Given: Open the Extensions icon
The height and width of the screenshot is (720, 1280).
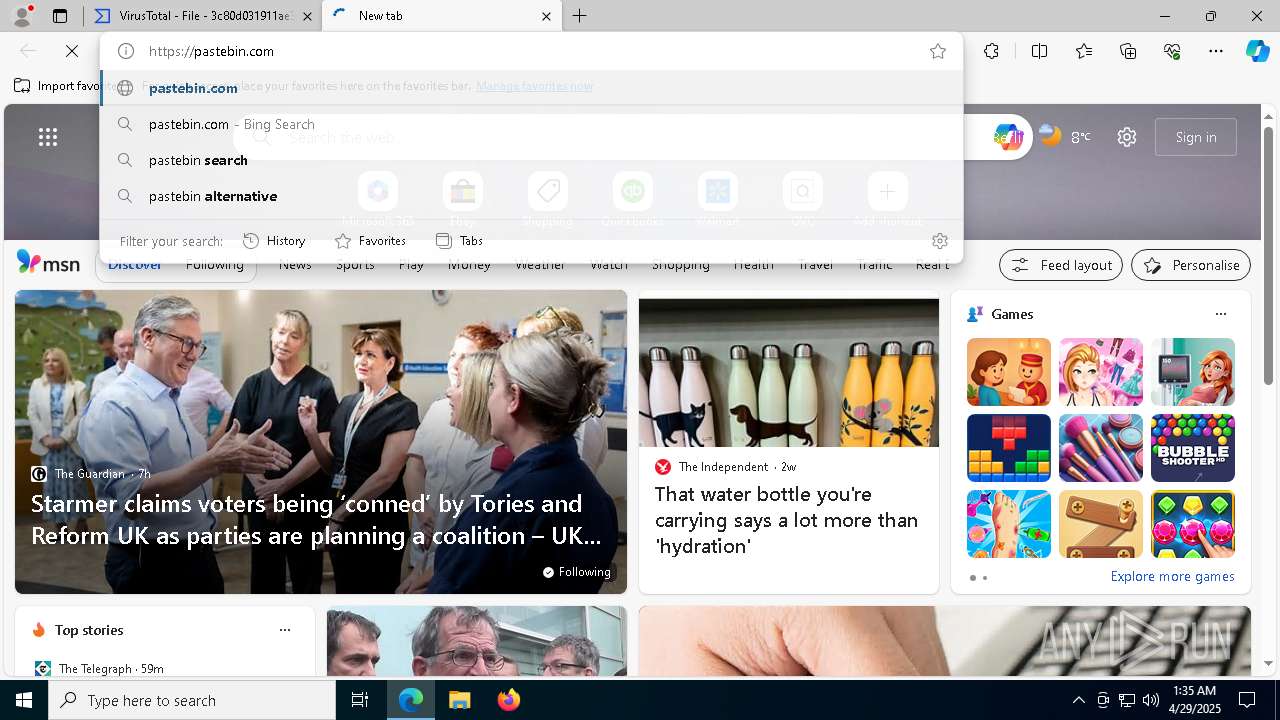Looking at the screenshot, I should tap(991, 51).
